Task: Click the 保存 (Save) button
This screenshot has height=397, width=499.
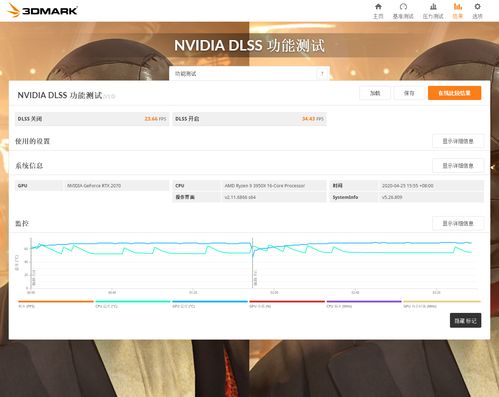Action: click(409, 93)
